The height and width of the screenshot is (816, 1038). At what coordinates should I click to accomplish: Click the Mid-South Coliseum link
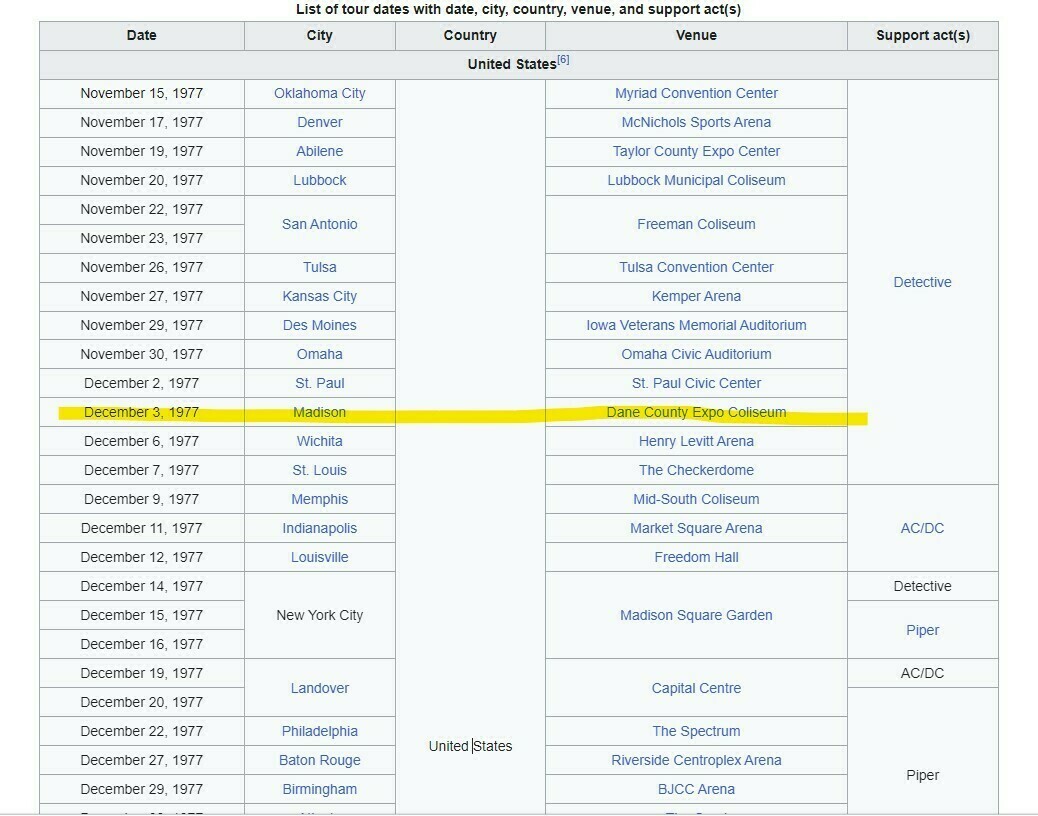pos(695,499)
